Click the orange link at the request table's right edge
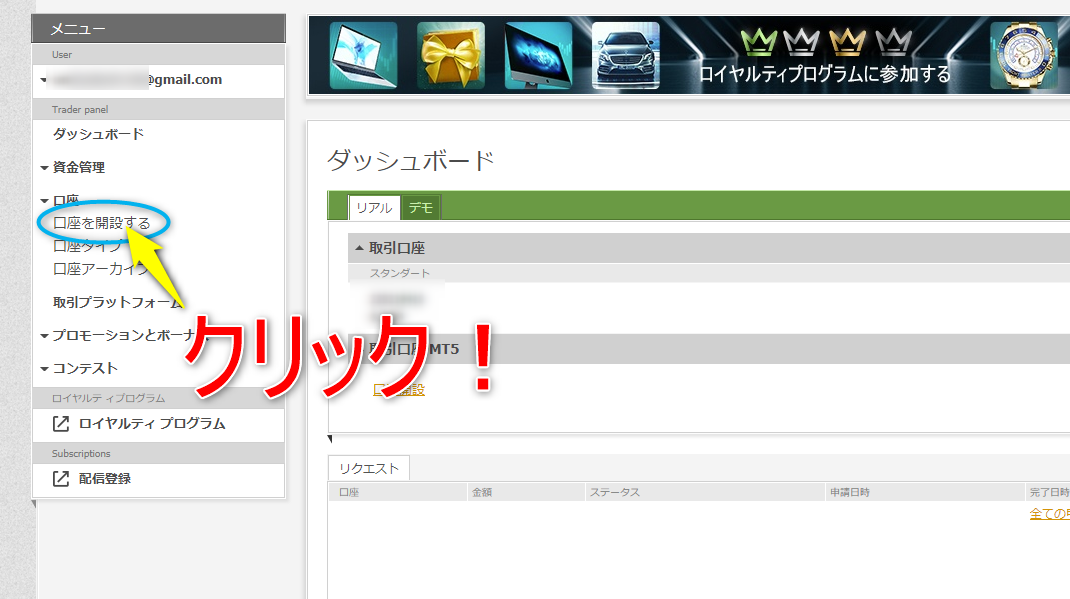 [1050, 513]
